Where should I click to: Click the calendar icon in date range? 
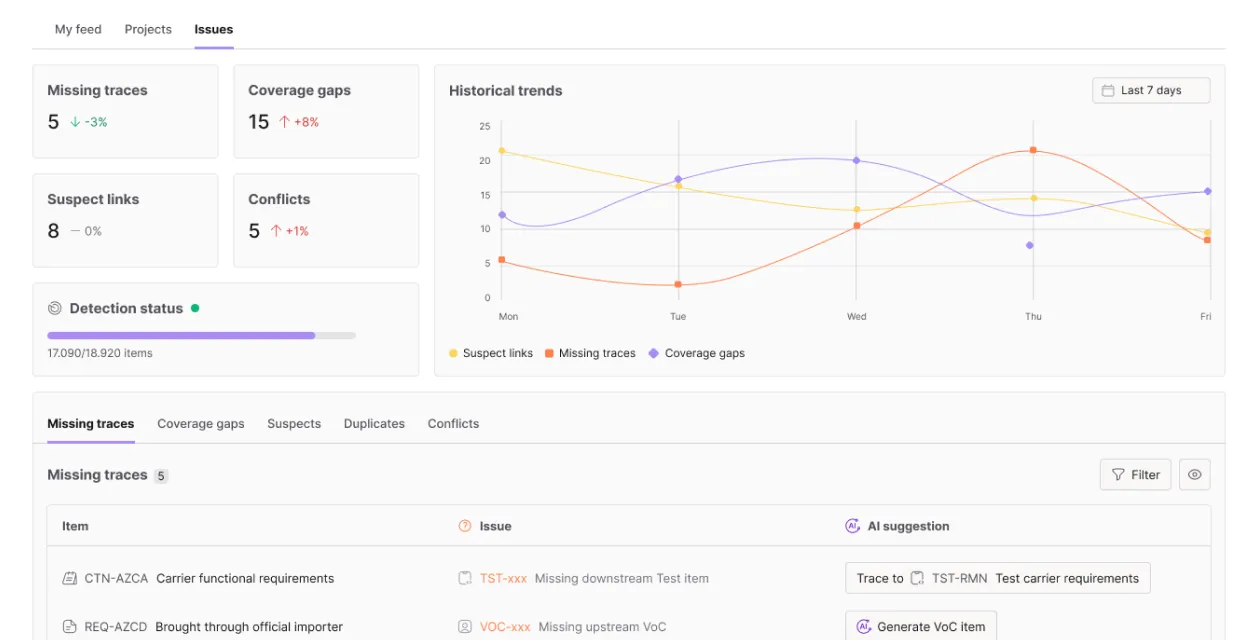(1108, 90)
